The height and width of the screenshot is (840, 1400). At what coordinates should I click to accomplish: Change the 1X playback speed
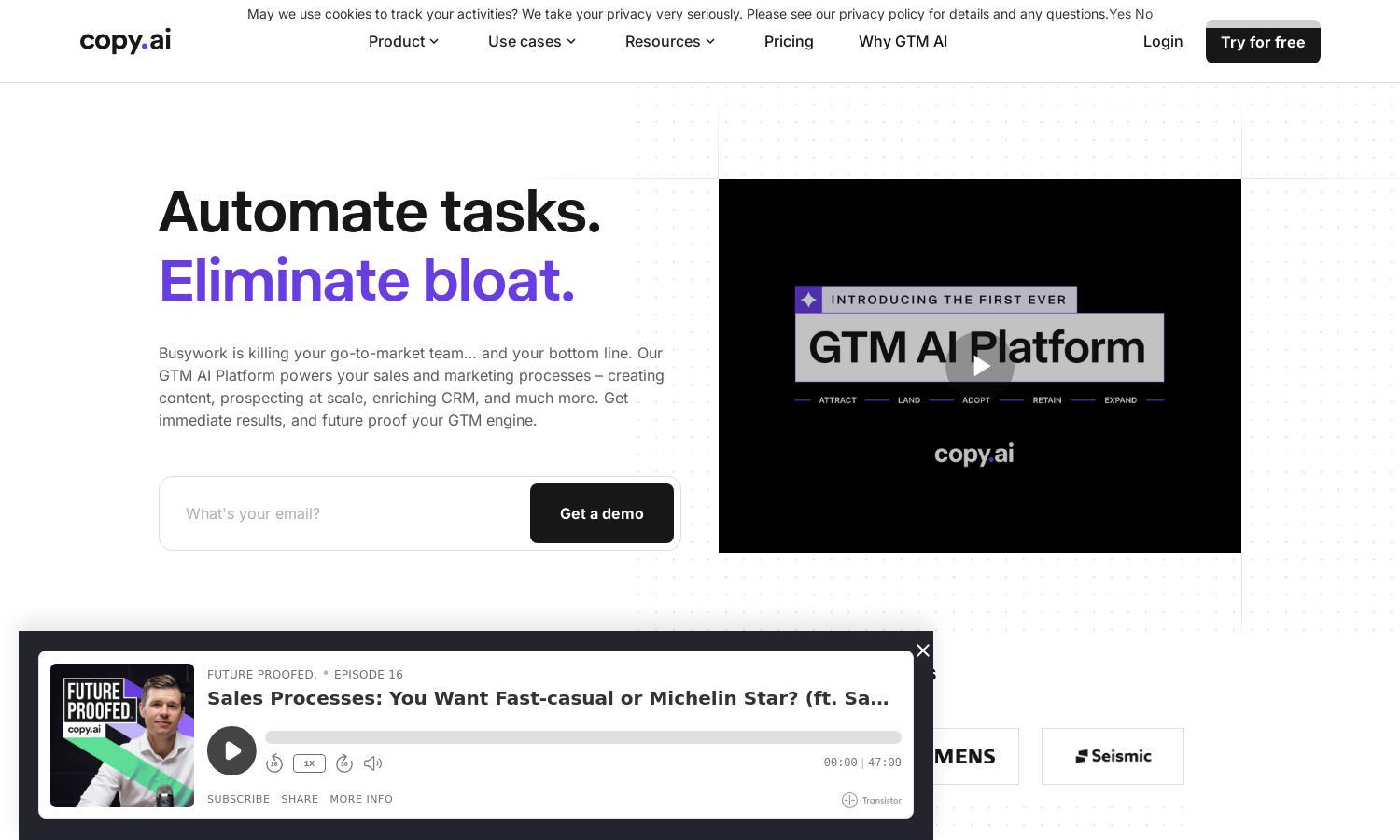(309, 763)
